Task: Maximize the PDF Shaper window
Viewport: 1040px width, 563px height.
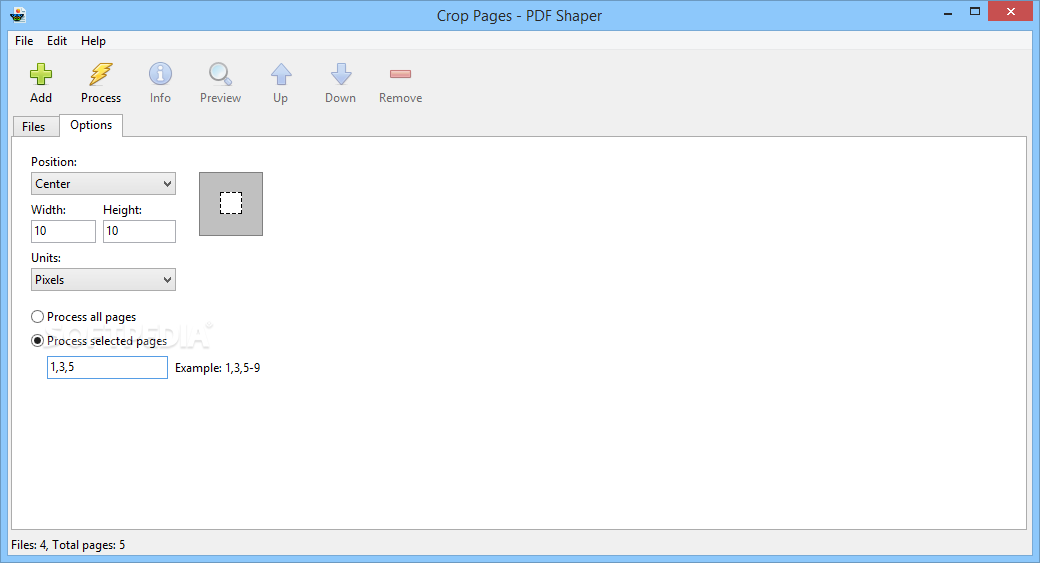Action: click(974, 12)
